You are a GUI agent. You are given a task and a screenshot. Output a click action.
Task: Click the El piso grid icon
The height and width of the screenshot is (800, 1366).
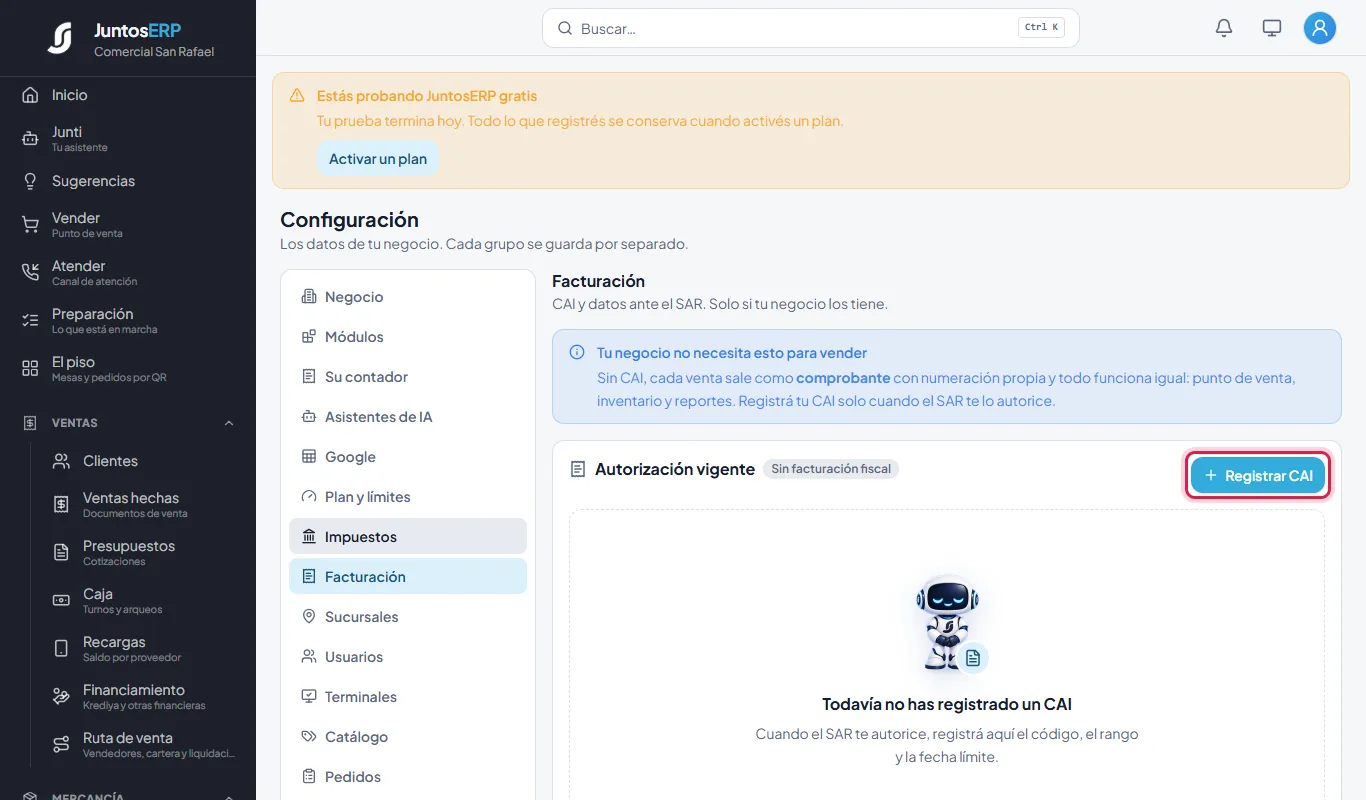[30, 369]
